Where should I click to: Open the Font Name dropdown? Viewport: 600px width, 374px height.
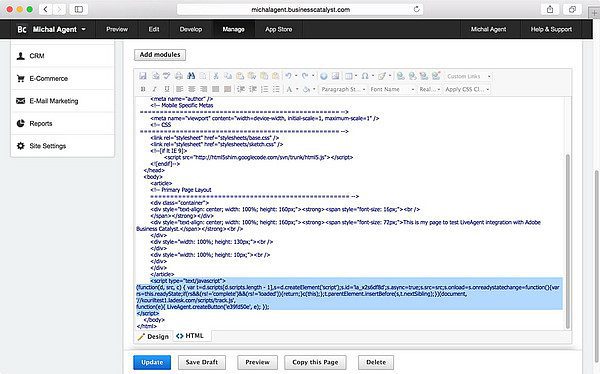(x=392, y=89)
